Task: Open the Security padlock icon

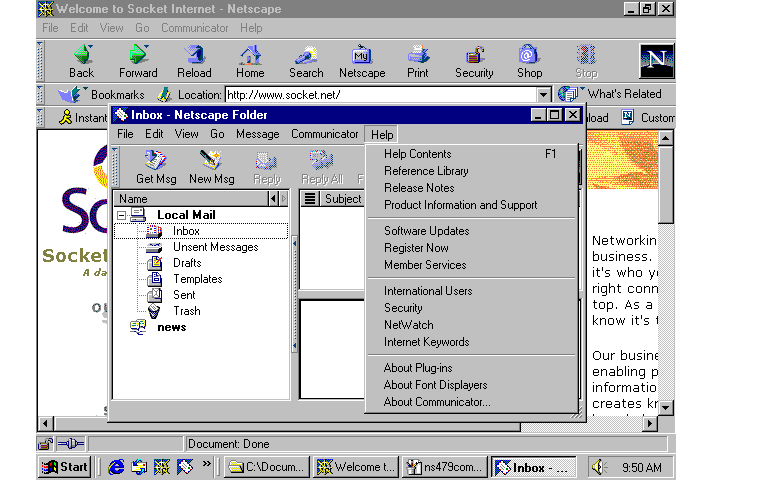Action: click(x=474, y=55)
